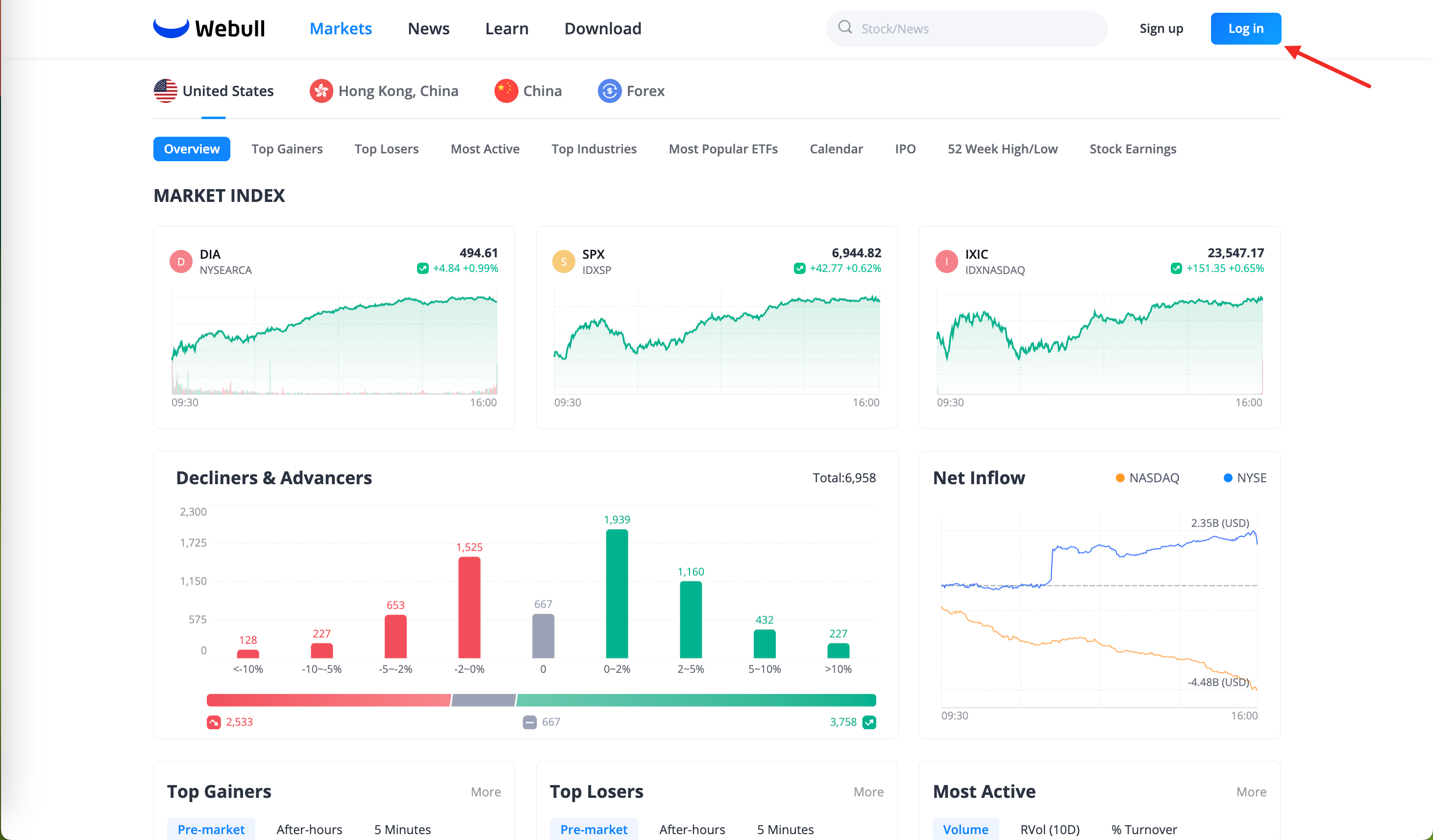
Task: Select the United States flag icon
Action: click(166, 91)
